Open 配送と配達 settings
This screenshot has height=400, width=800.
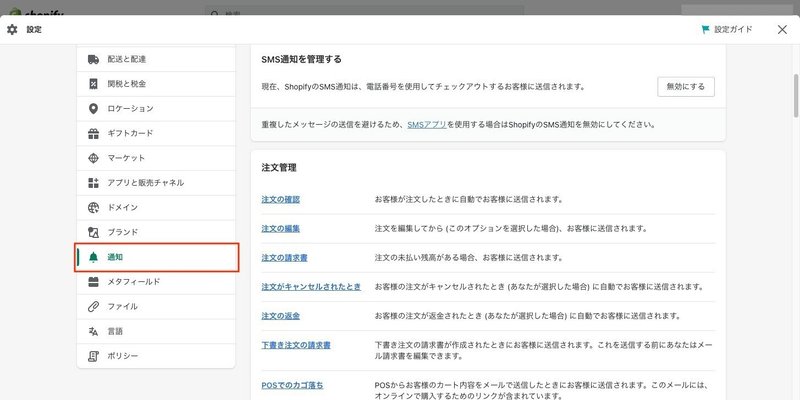click(x=156, y=59)
